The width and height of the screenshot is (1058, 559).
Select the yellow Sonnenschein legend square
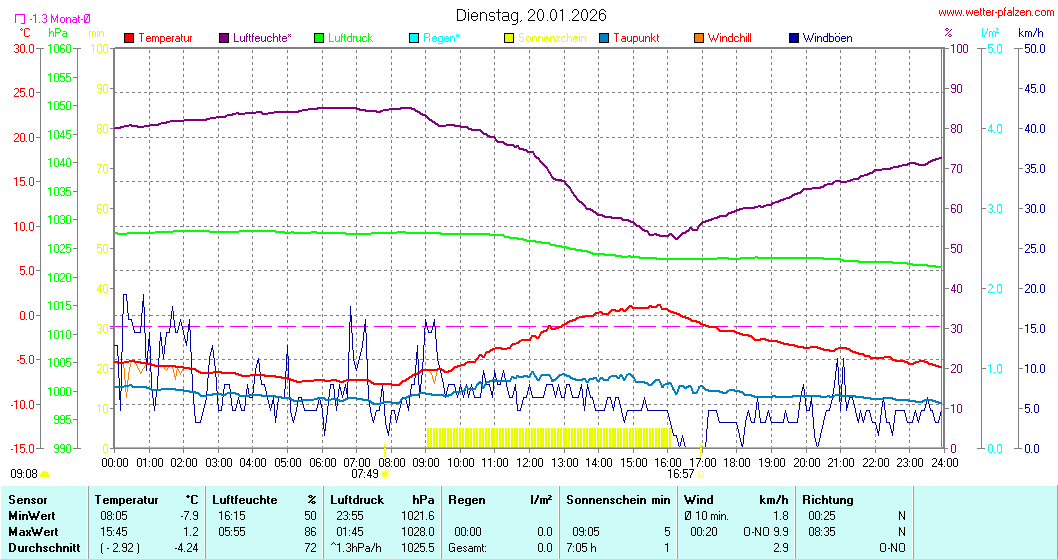pyautogui.click(x=509, y=38)
